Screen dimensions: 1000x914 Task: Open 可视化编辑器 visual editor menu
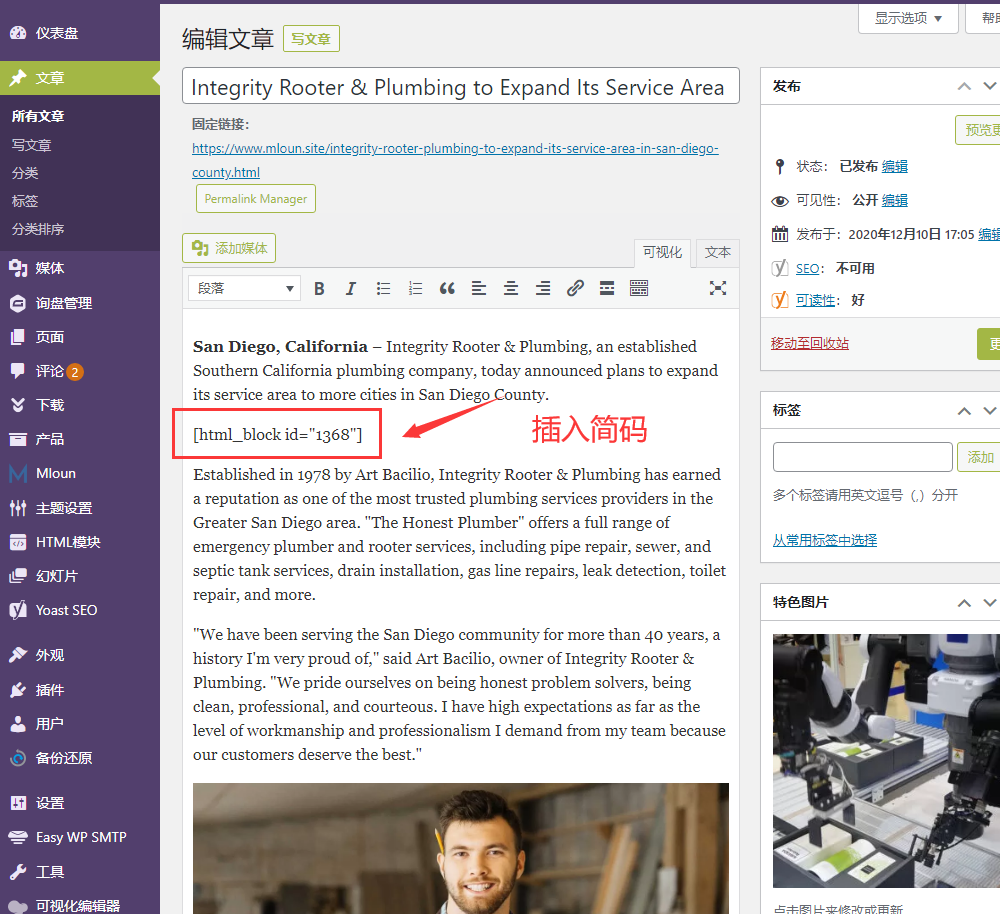80,906
